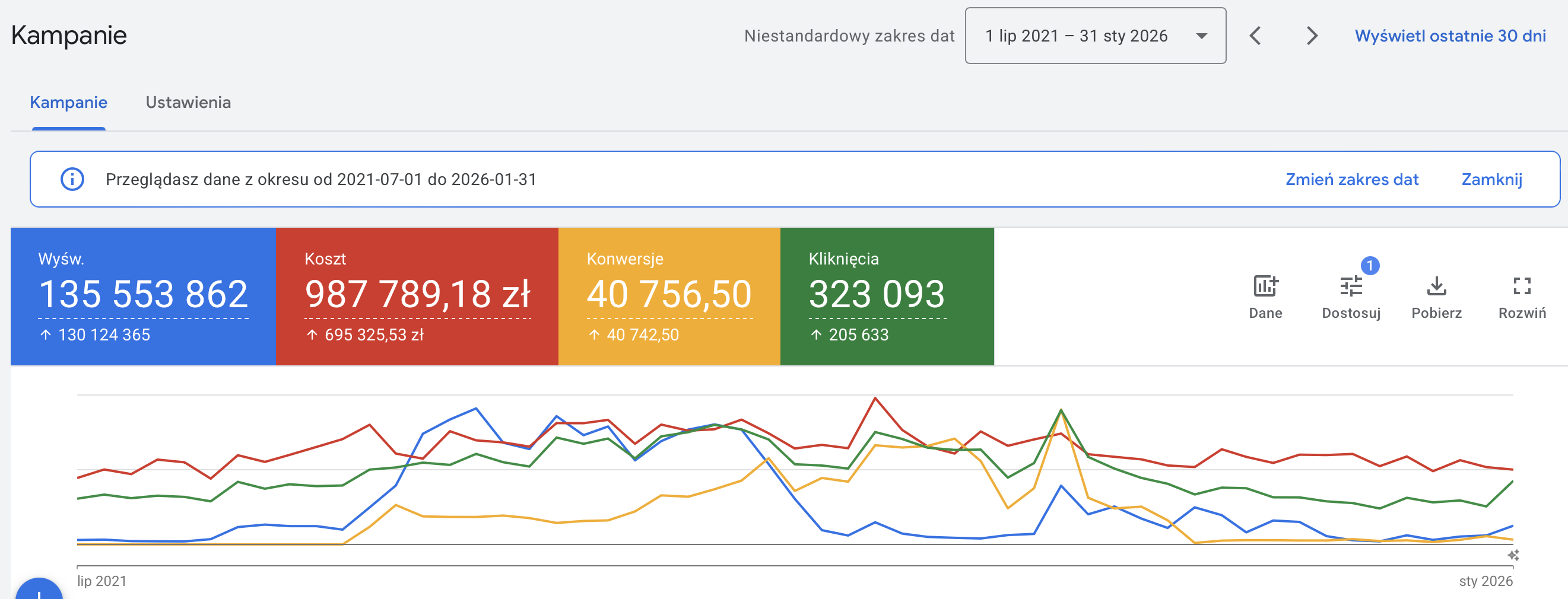Expand the Wyśw. metric card selector

click(x=143, y=295)
